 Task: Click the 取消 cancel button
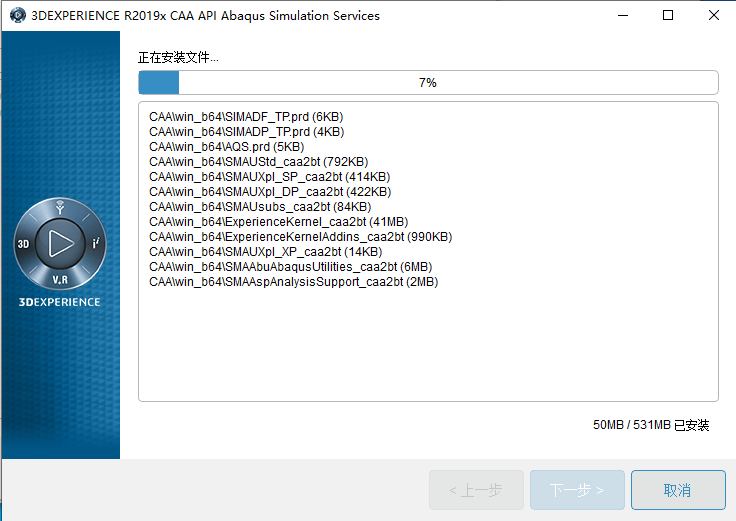pos(678,490)
